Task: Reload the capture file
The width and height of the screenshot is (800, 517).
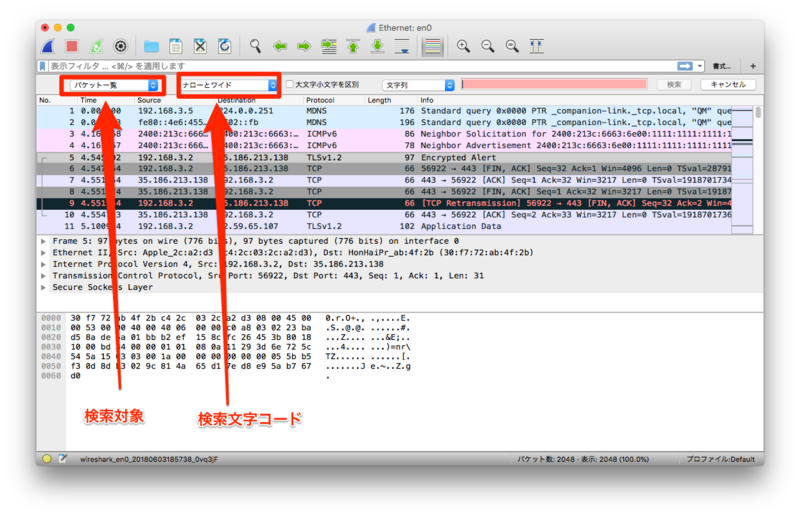Action: (x=224, y=46)
